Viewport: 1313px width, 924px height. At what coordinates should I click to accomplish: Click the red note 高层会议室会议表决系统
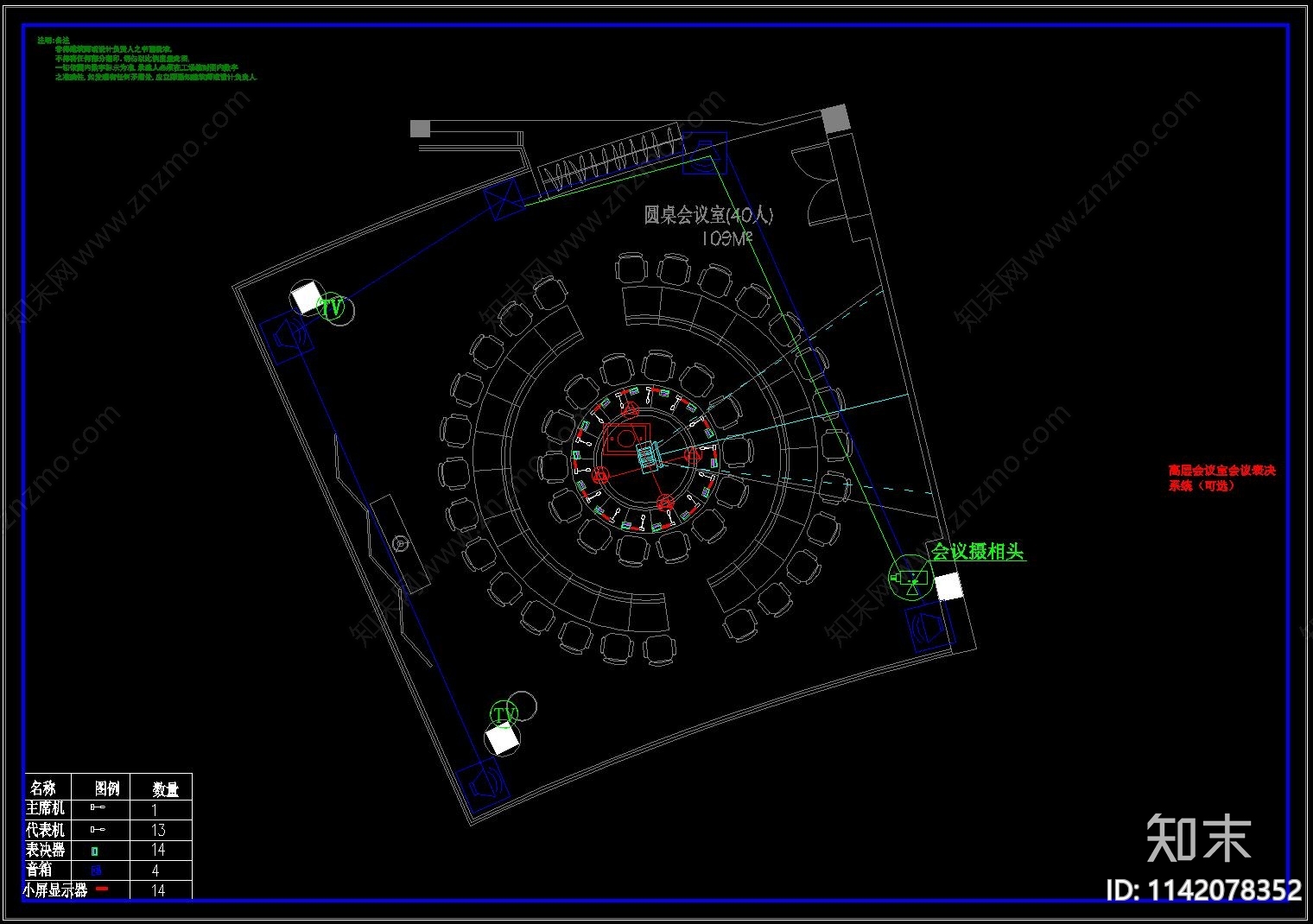[1221, 478]
